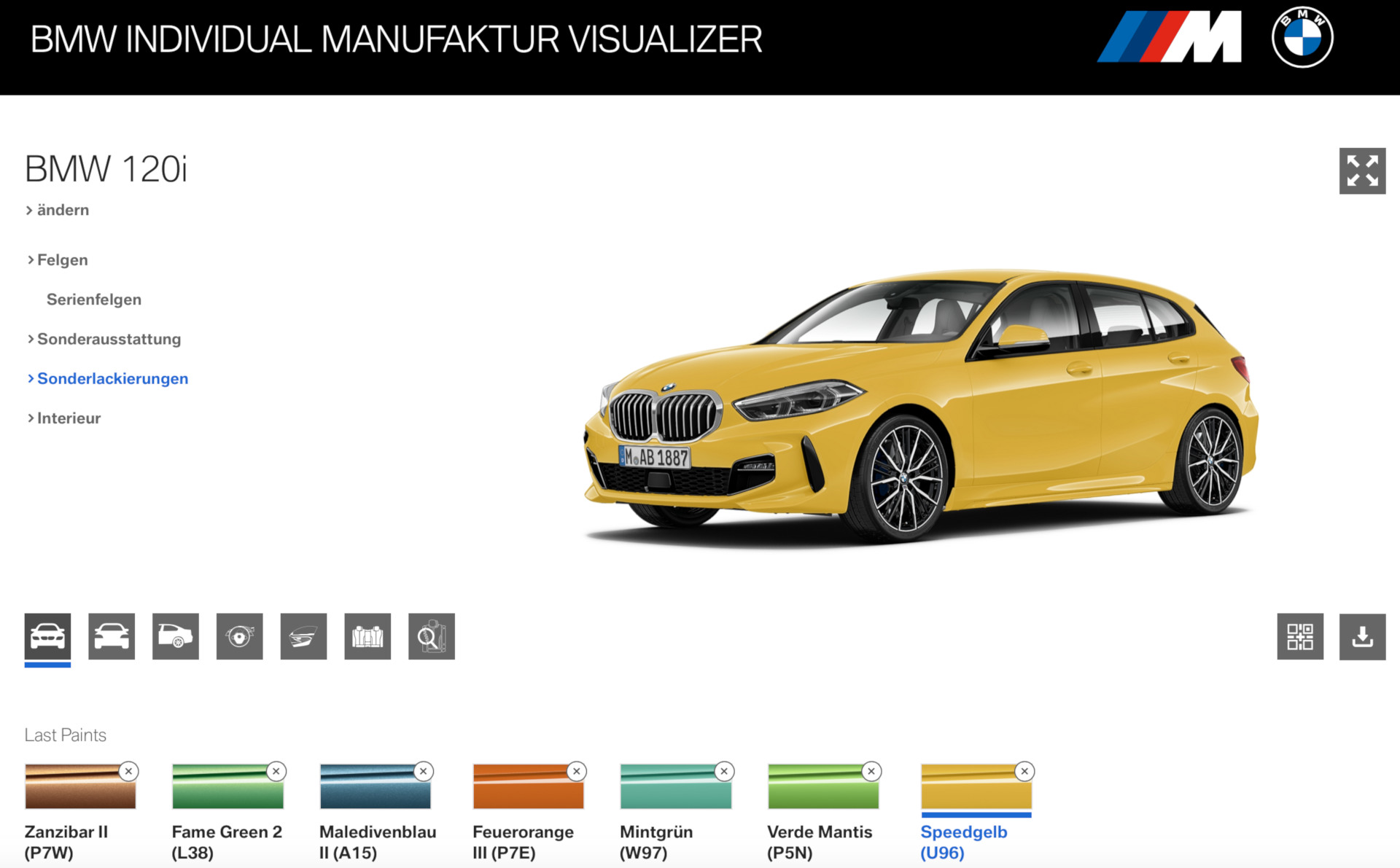This screenshot has width=1400, height=868.
Task: Show the side wheel view icon
Action: [176, 636]
